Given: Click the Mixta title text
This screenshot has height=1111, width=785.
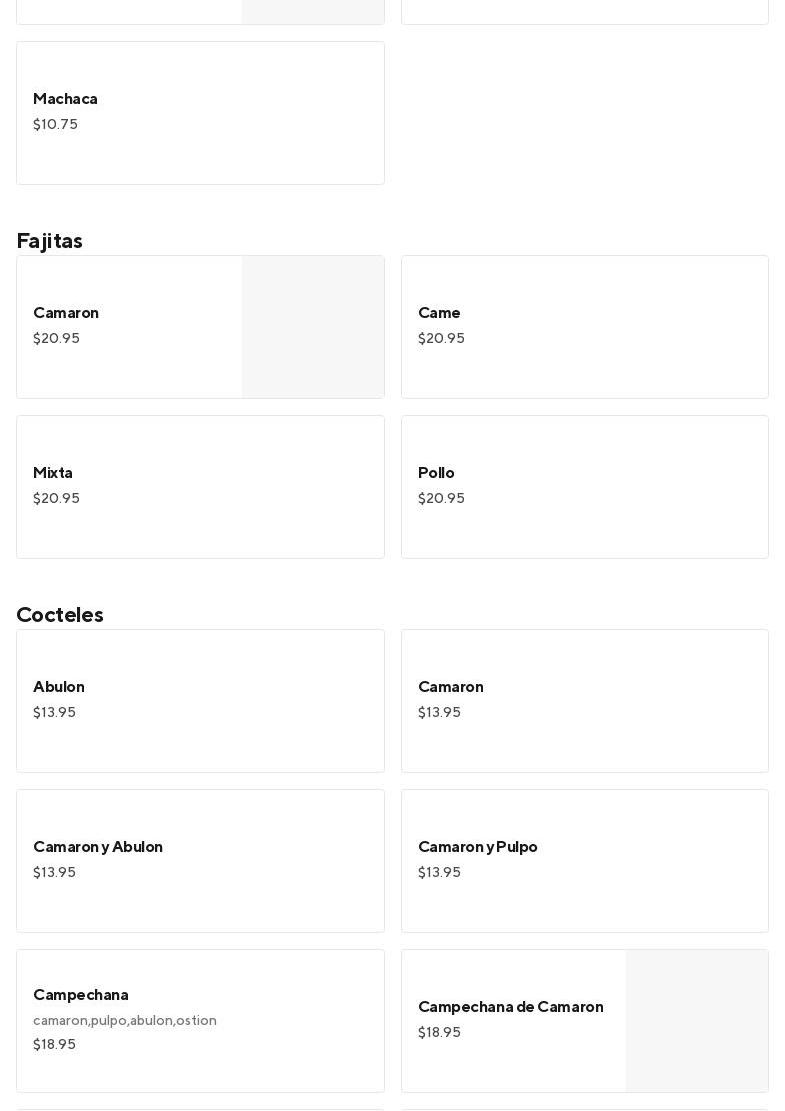Looking at the screenshot, I should pyautogui.click(x=53, y=473).
